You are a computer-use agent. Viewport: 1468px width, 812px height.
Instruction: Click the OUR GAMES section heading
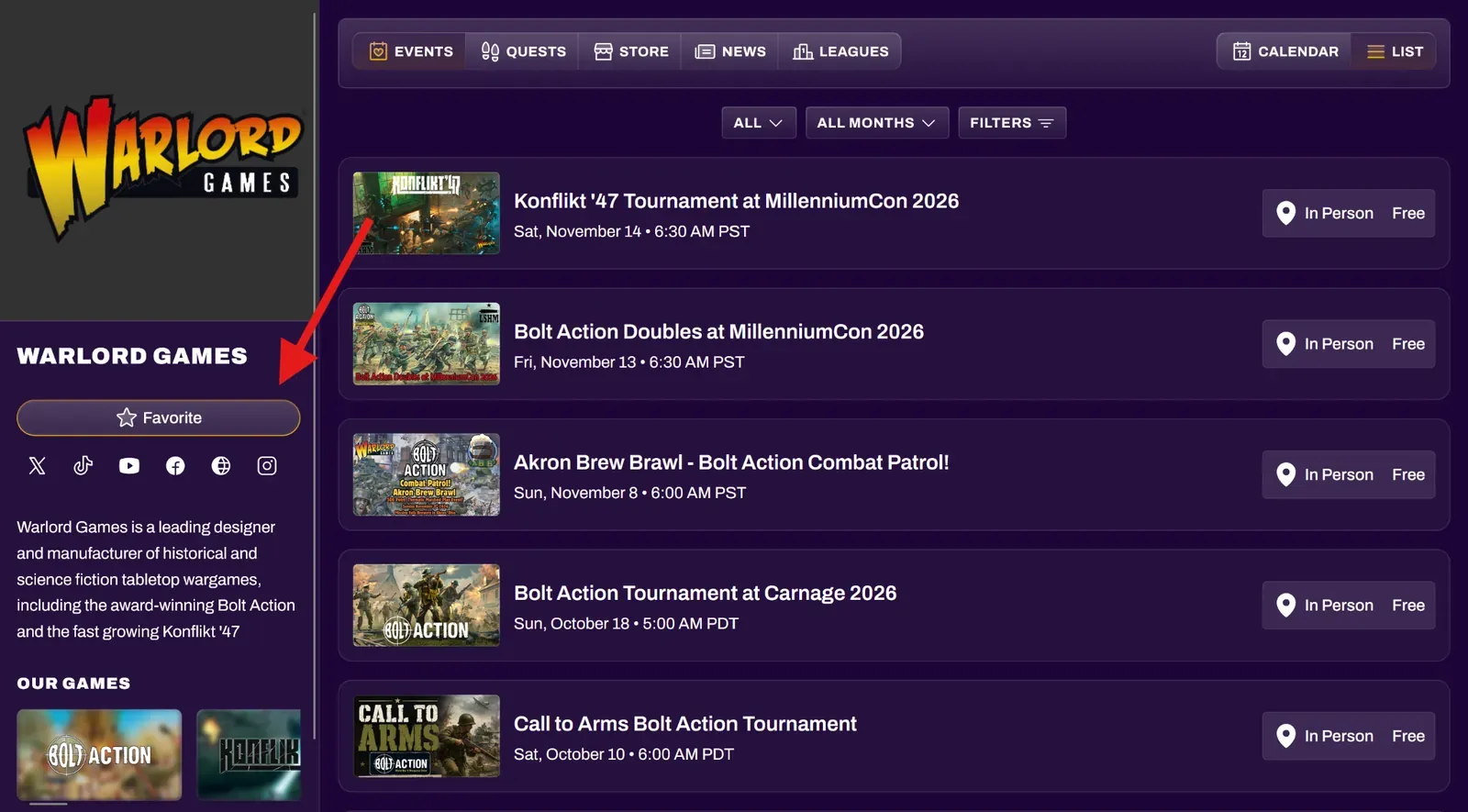point(73,684)
